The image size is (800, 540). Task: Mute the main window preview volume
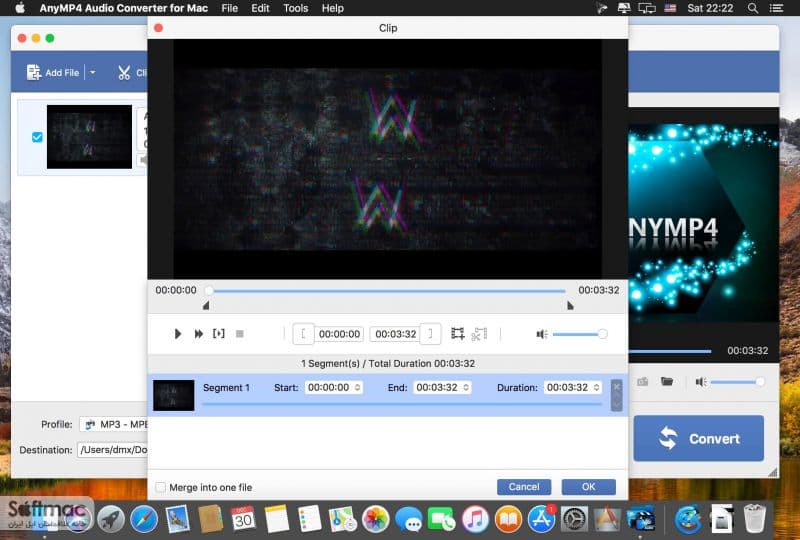click(701, 382)
